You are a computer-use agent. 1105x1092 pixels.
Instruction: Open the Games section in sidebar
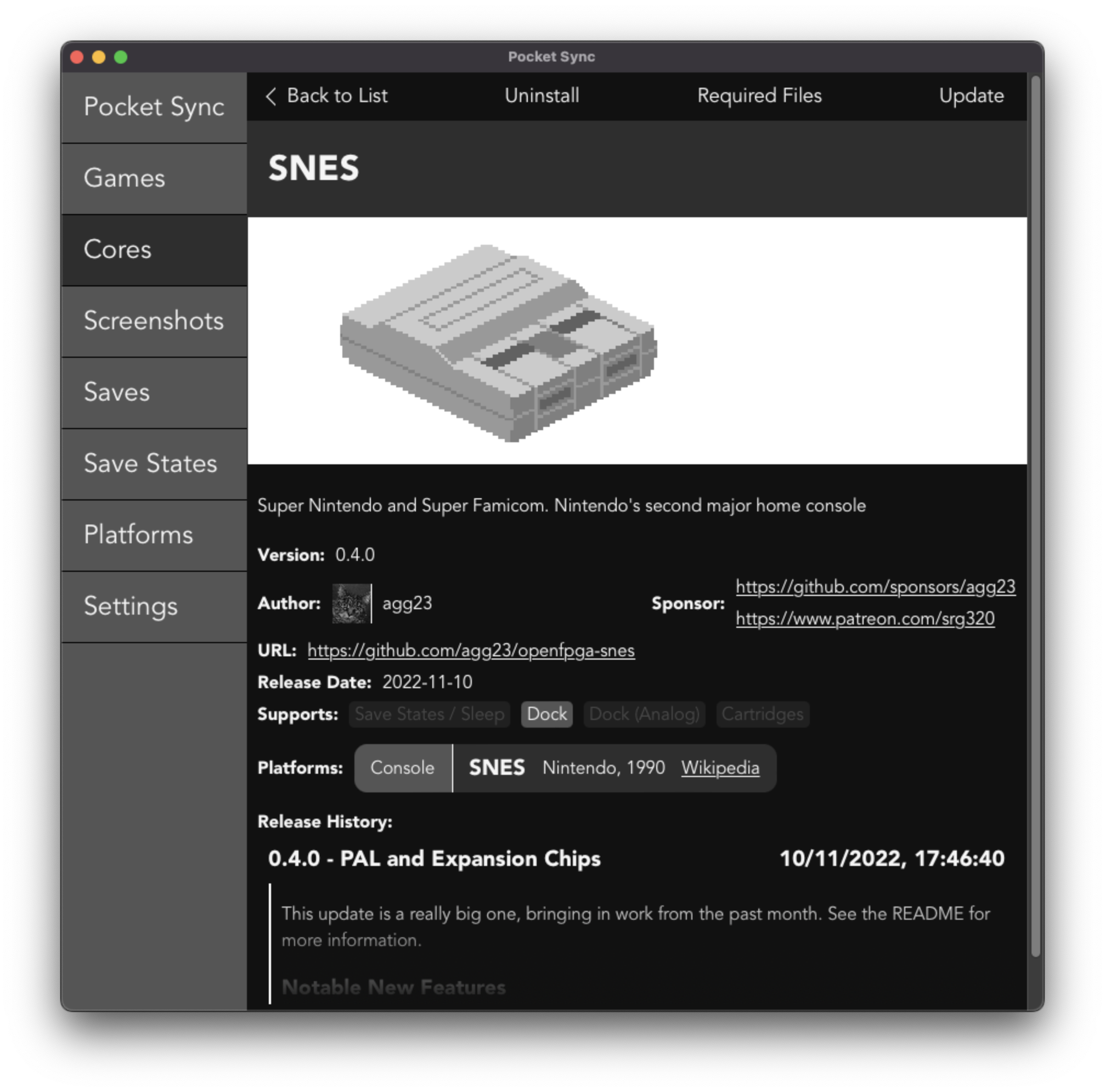click(154, 178)
